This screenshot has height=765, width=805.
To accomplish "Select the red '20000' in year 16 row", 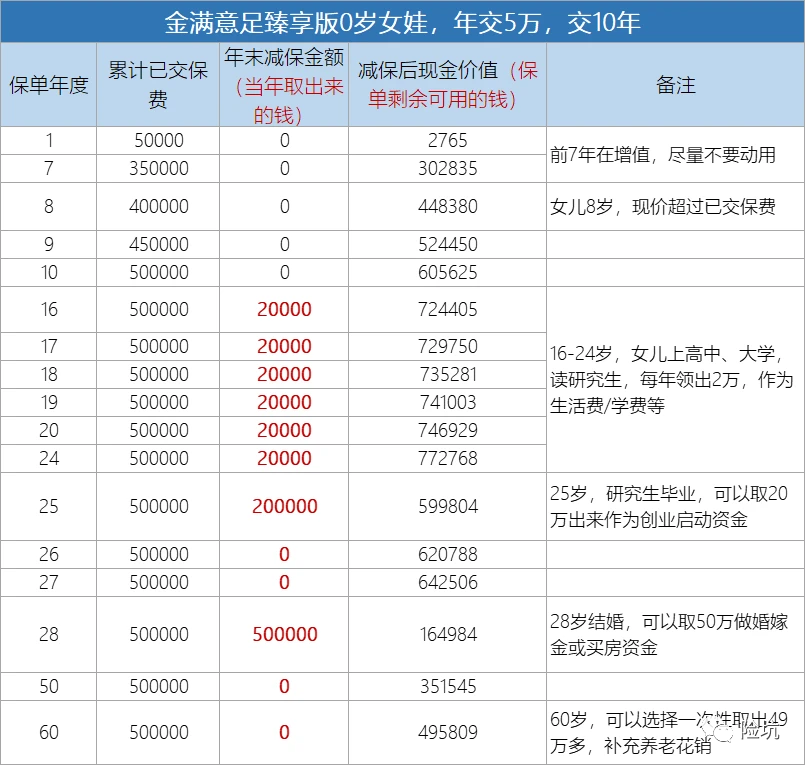I will [x=284, y=310].
